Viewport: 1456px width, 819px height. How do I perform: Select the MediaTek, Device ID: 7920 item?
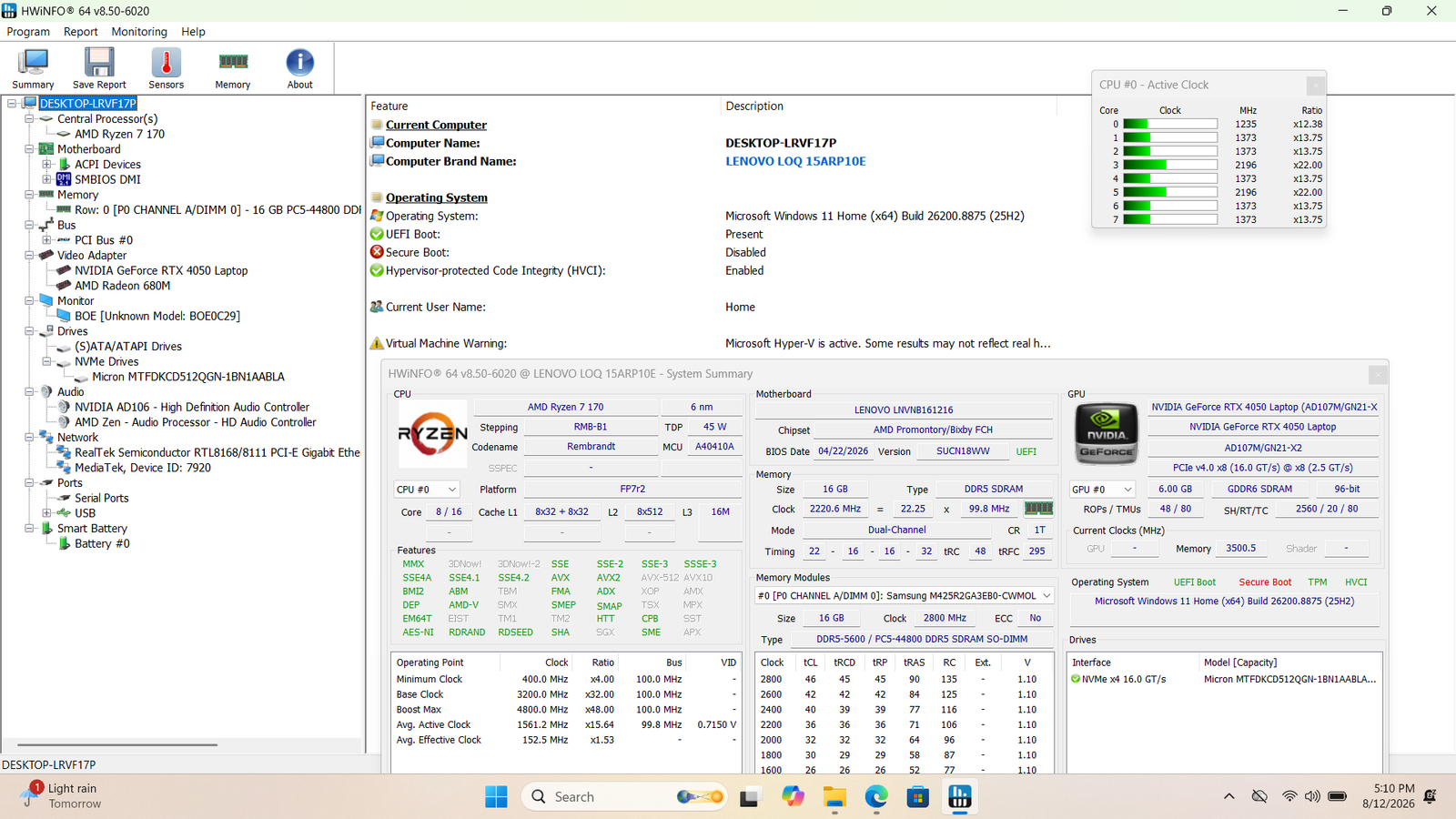[143, 468]
